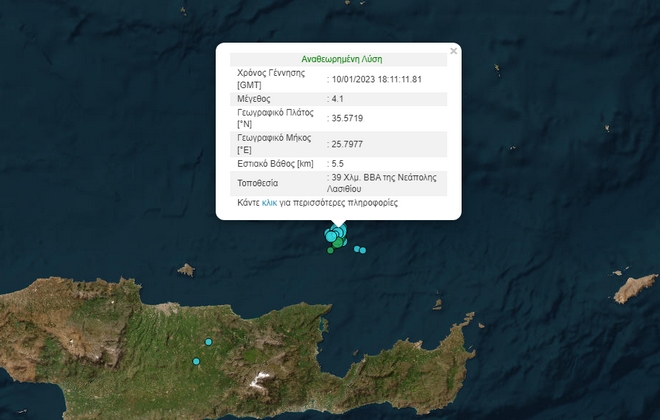The image size is (660, 420).
Task: Click the latitude value 35.5719
Action: pyautogui.click(x=348, y=117)
